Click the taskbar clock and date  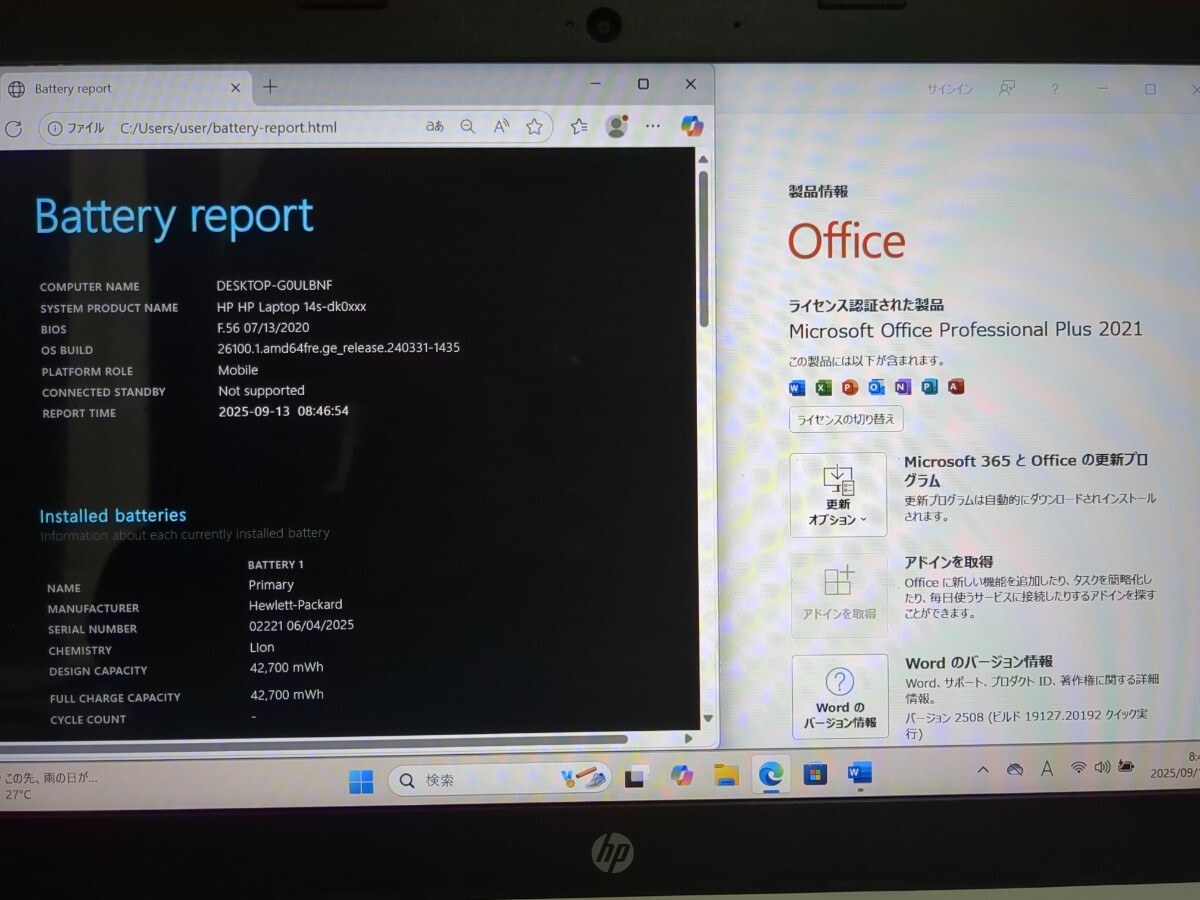(x=1175, y=765)
